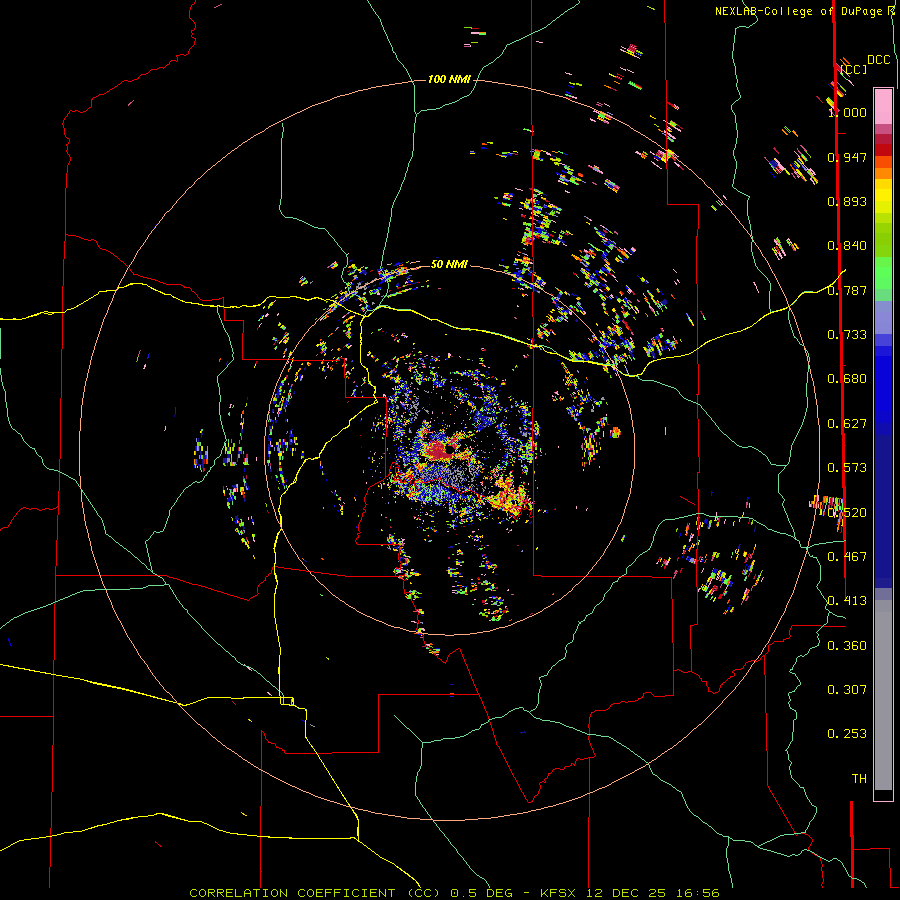Click the 0.680 legend value
900x900 pixels.
tap(847, 378)
